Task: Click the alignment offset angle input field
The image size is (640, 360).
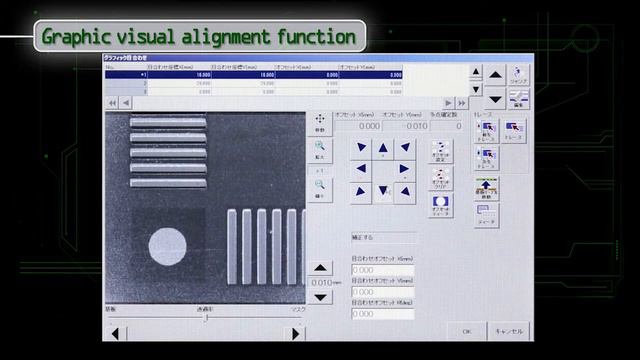Action: click(383, 314)
